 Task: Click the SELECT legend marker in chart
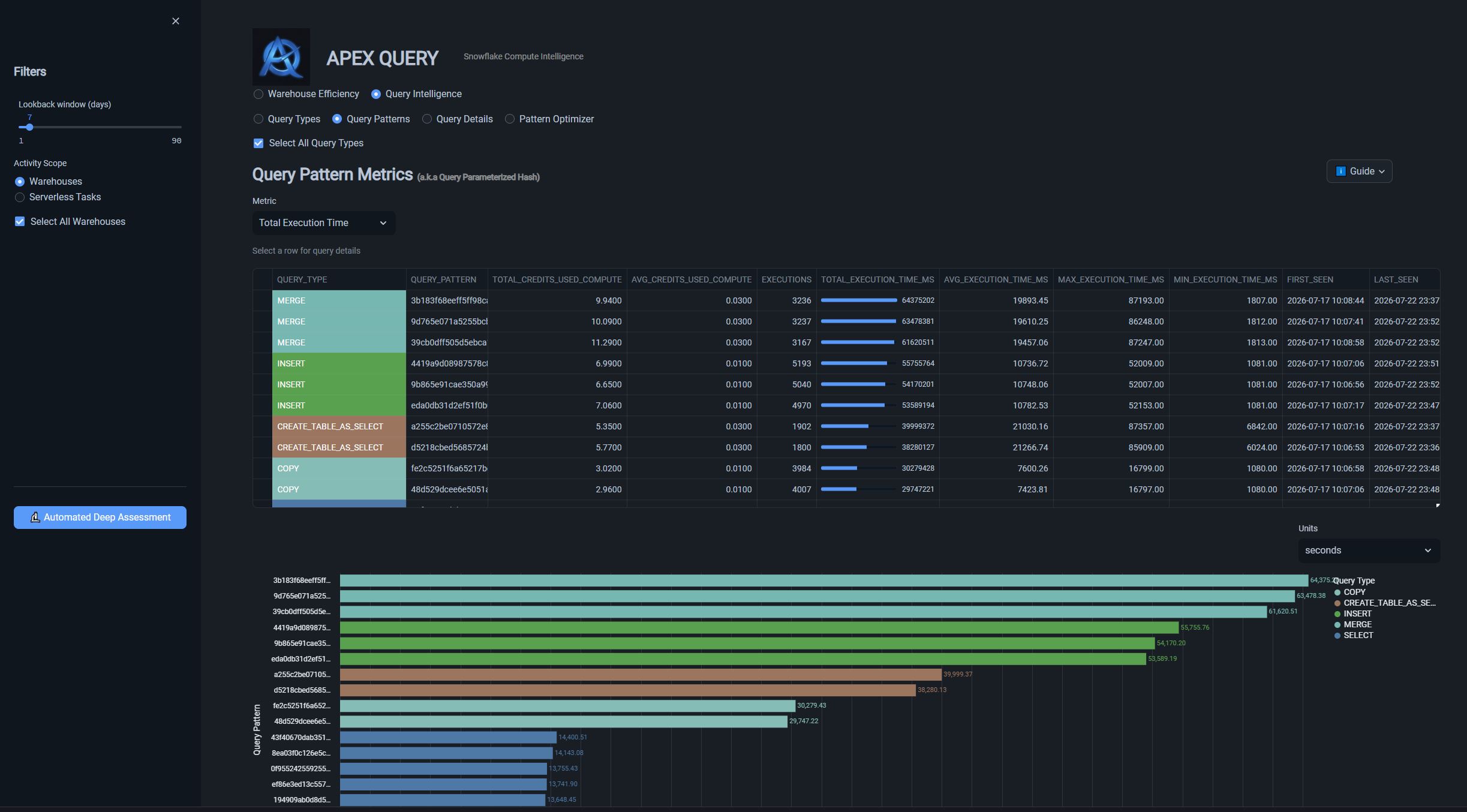click(1337, 635)
